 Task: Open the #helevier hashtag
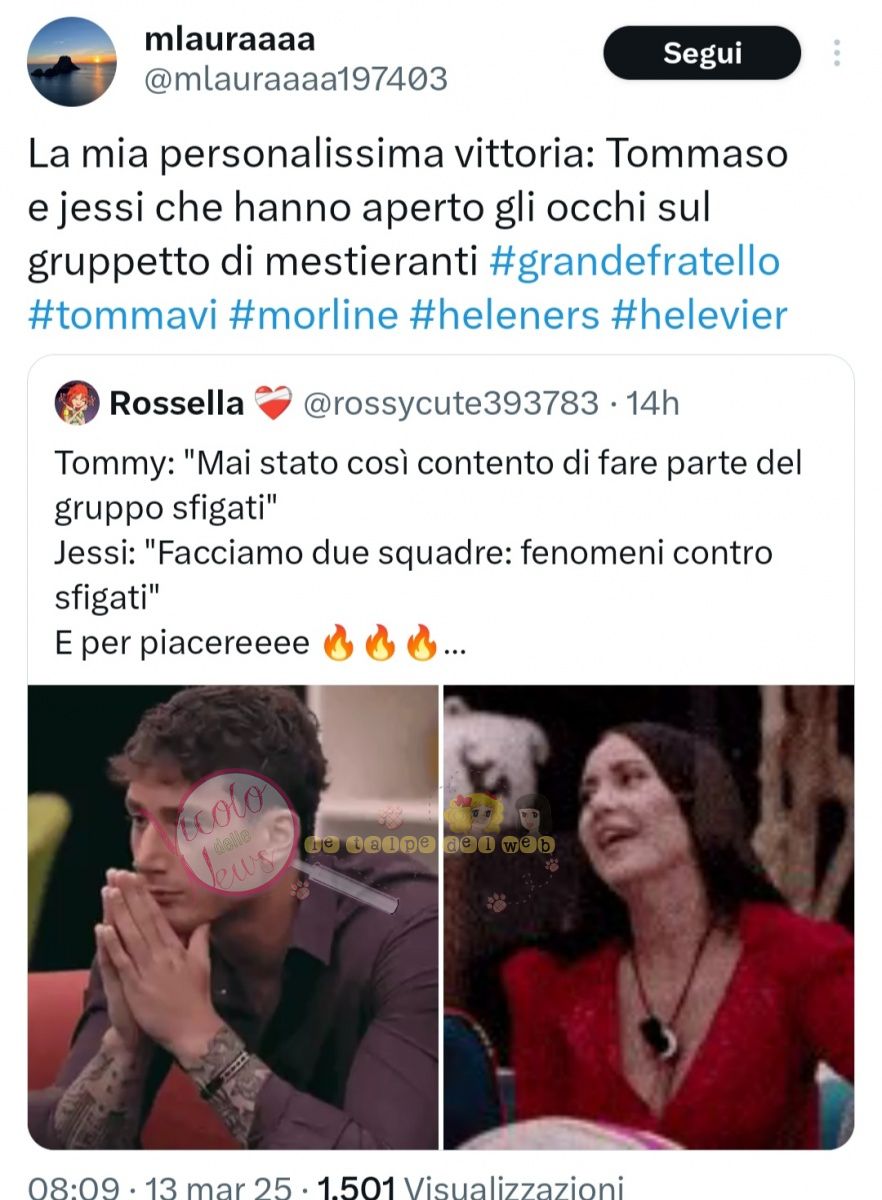pos(699,315)
